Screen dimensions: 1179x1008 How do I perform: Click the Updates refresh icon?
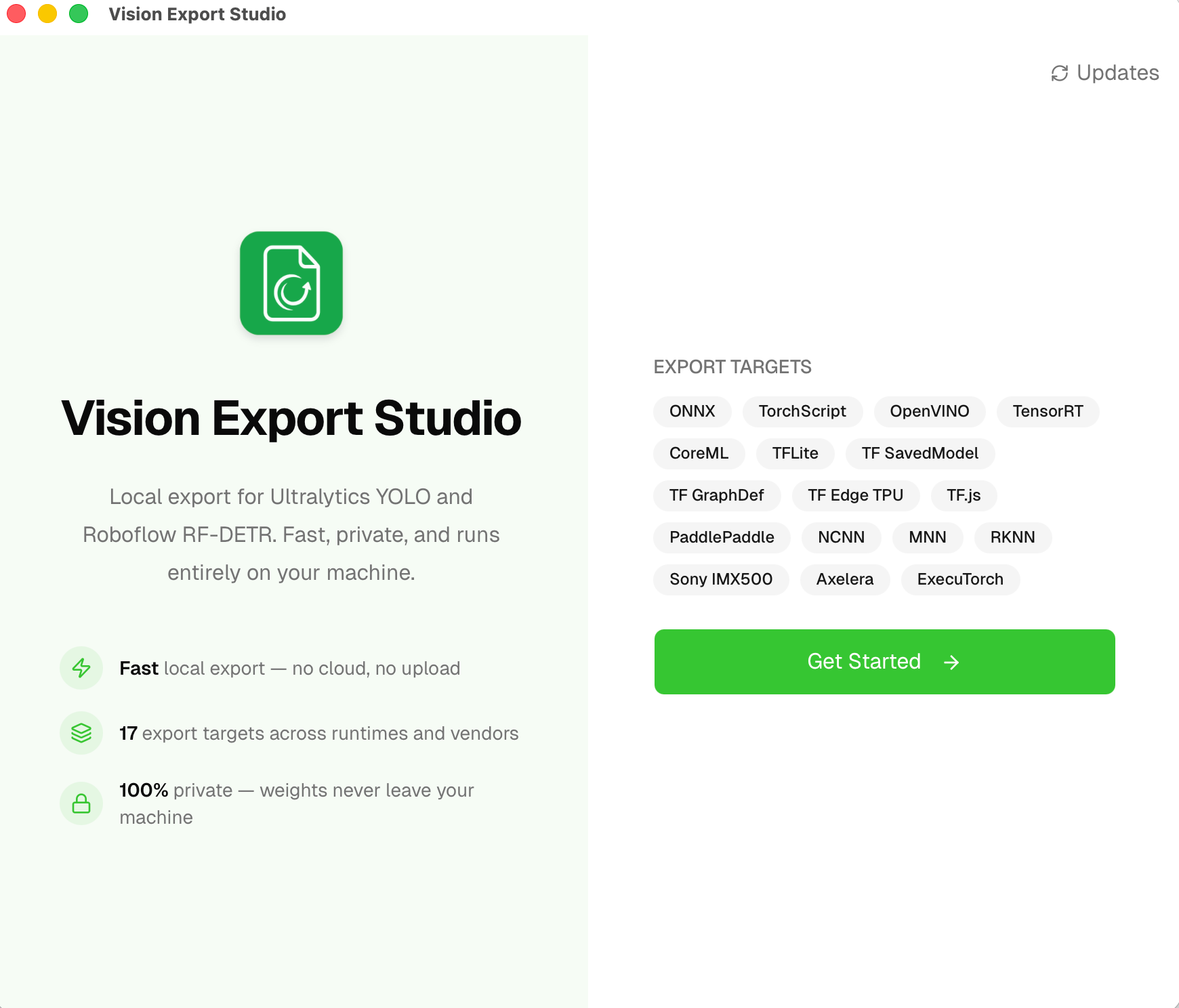(x=1060, y=73)
